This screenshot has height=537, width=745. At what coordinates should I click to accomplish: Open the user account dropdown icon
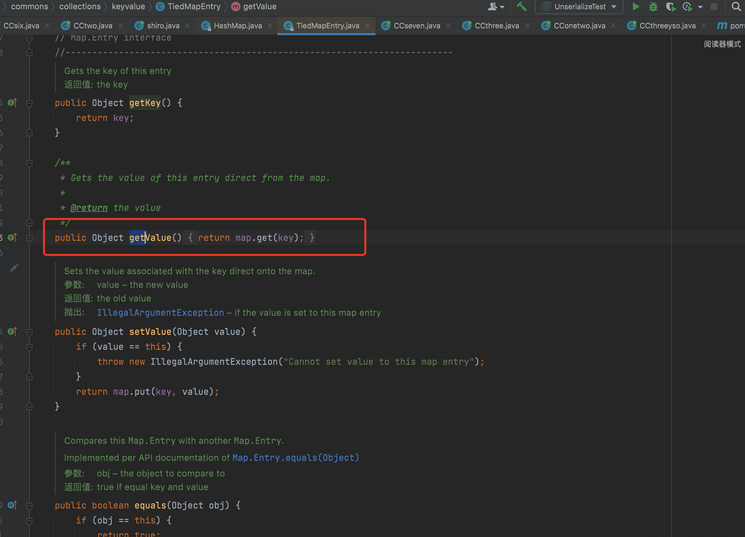tap(496, 7)
